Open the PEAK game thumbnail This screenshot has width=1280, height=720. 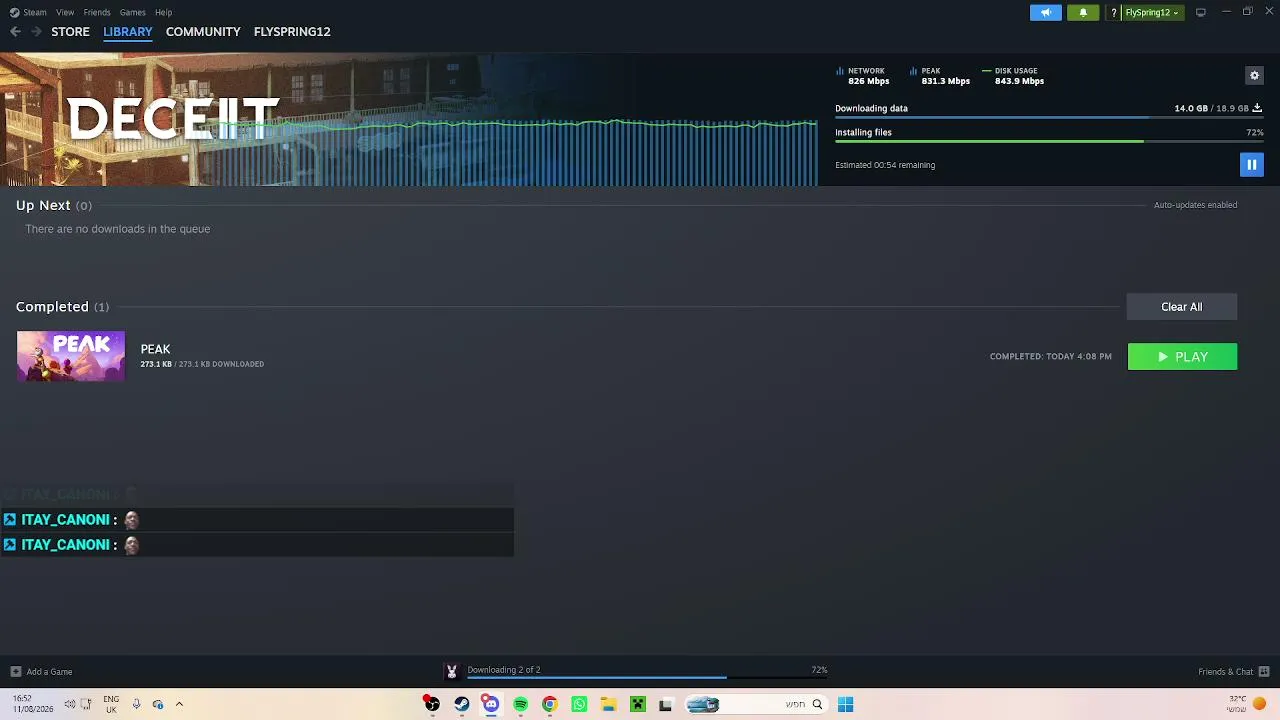pyautogui.click(x=71, y=356)
